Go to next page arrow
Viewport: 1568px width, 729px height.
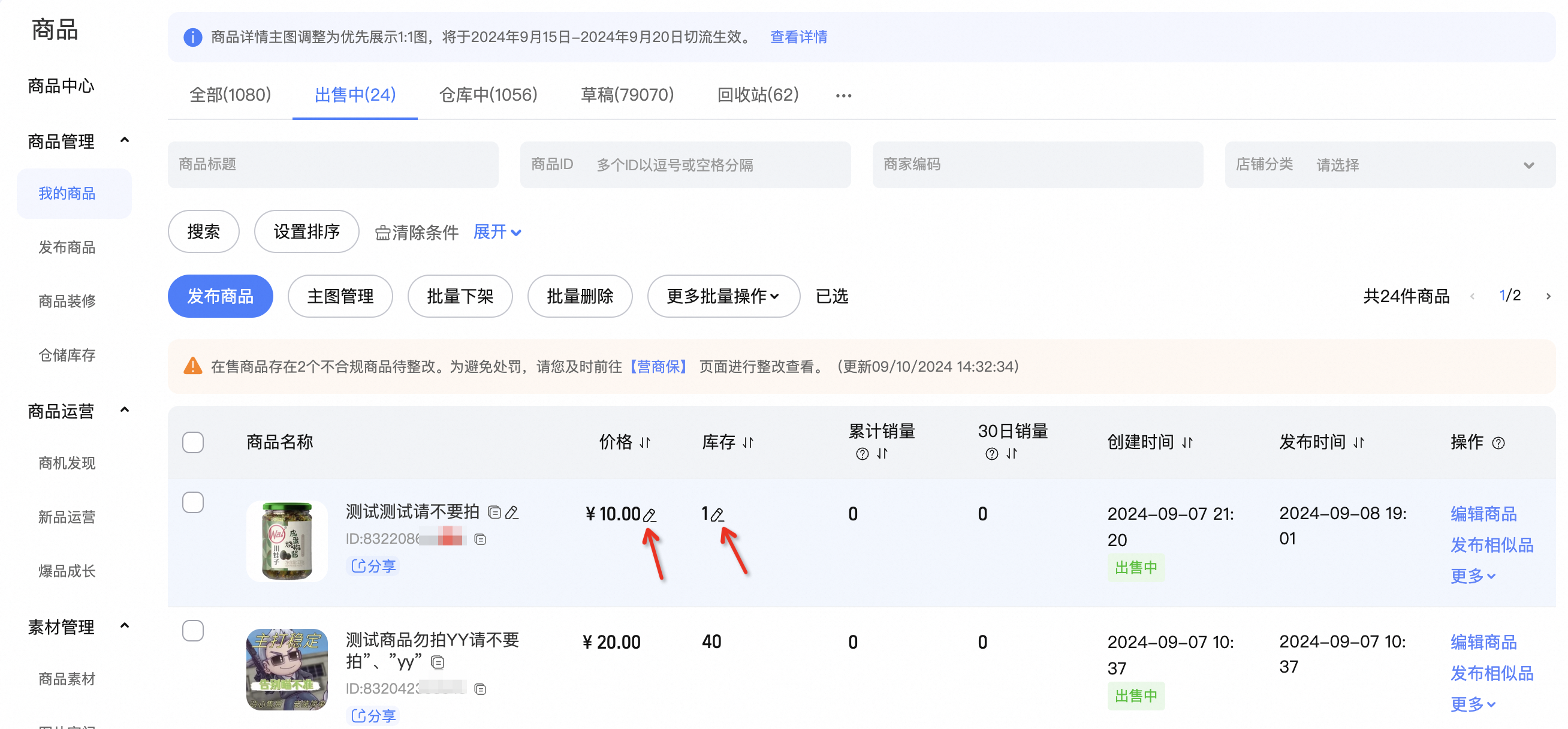[1548, 297]
